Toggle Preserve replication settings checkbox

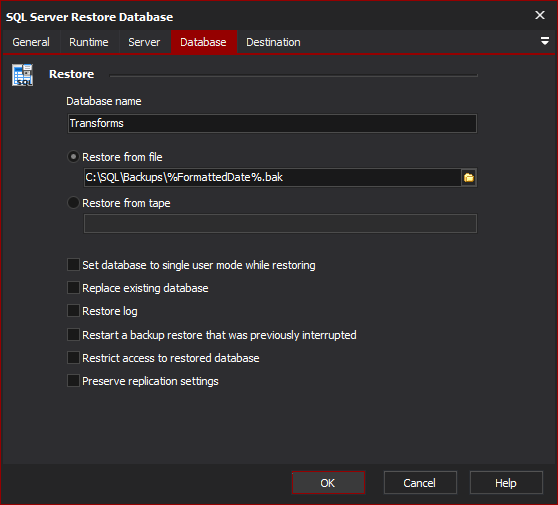pyautogui.click(x=73, y=381)
